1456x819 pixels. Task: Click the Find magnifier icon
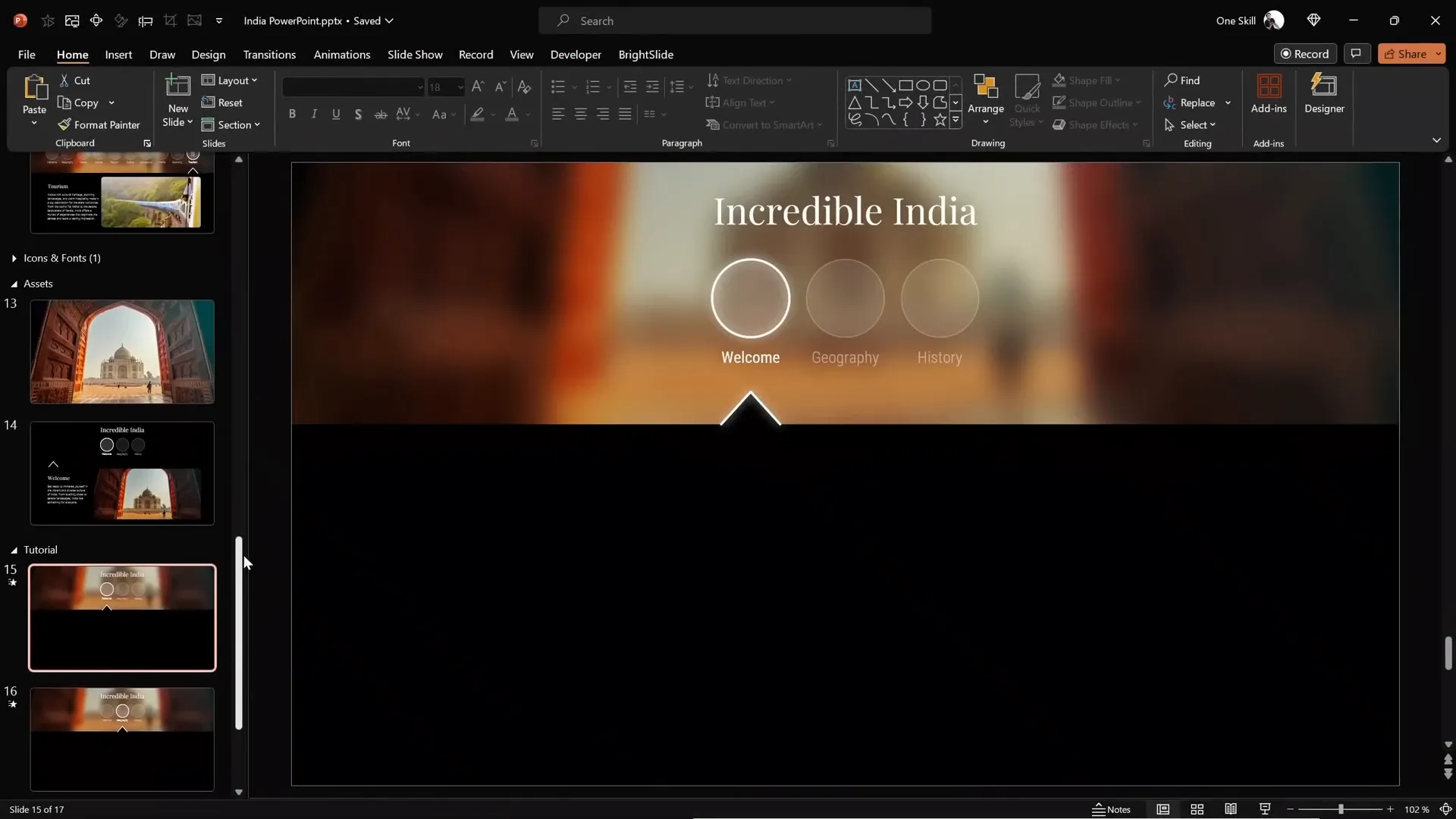tap(1171, 80)
